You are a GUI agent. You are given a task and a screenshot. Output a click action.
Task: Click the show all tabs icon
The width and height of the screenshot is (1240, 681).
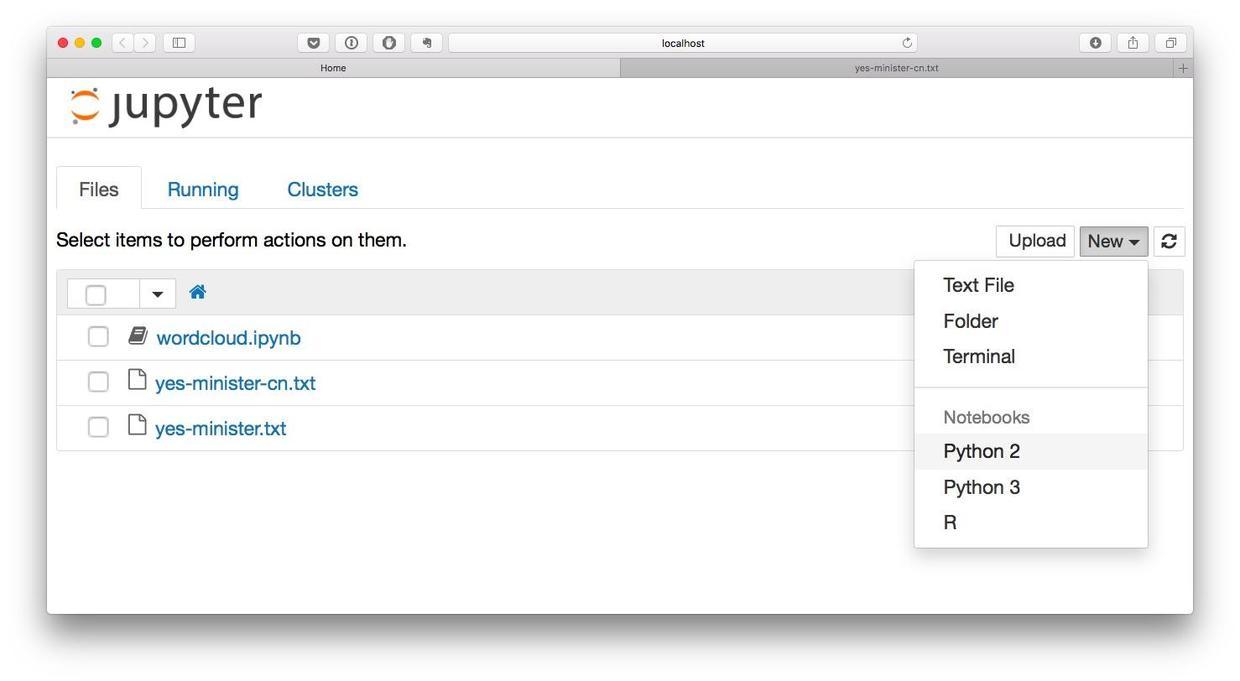pyautogui.click(x=1169, y=42)
